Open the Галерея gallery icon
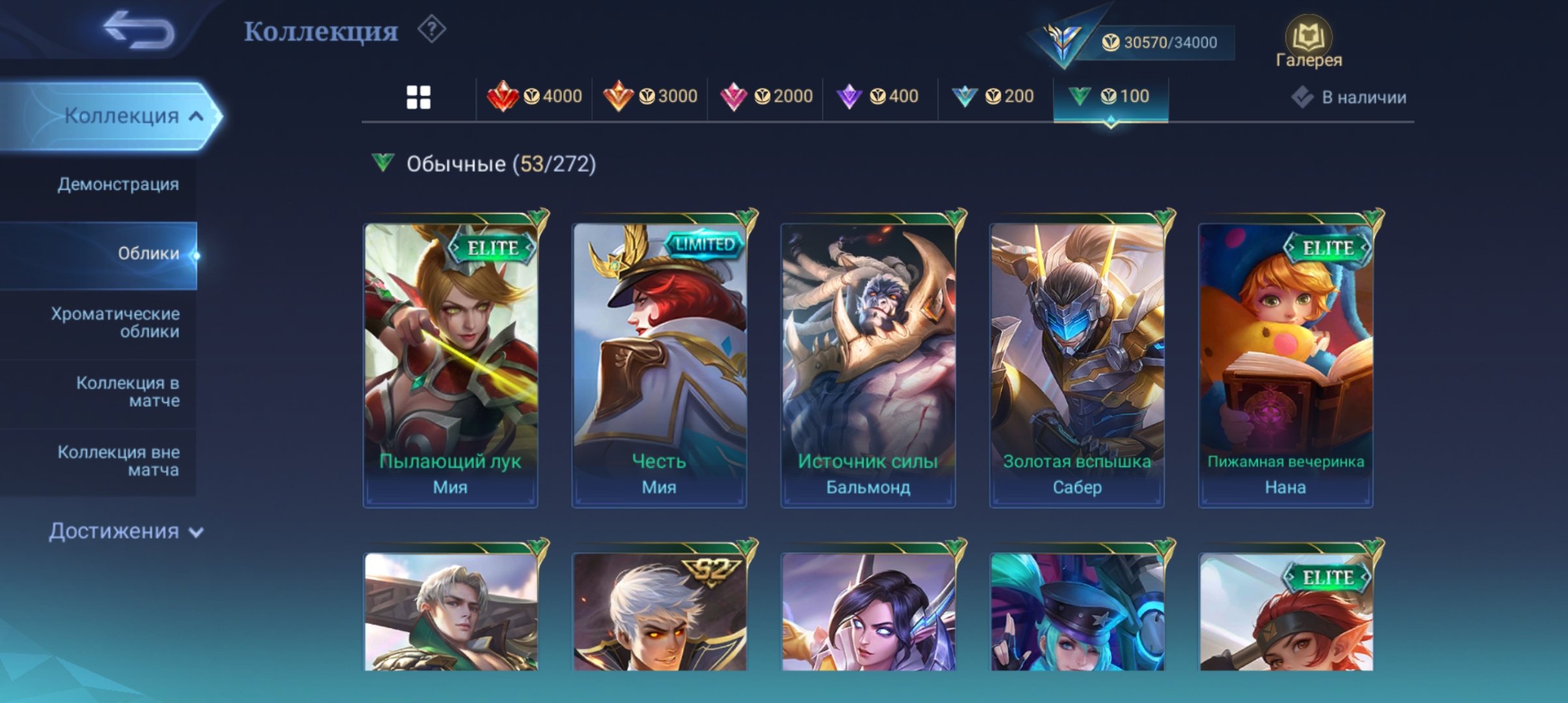The height and width of the screenshot is (703, 1568). pyautogui.click(x=1308, y=42)
